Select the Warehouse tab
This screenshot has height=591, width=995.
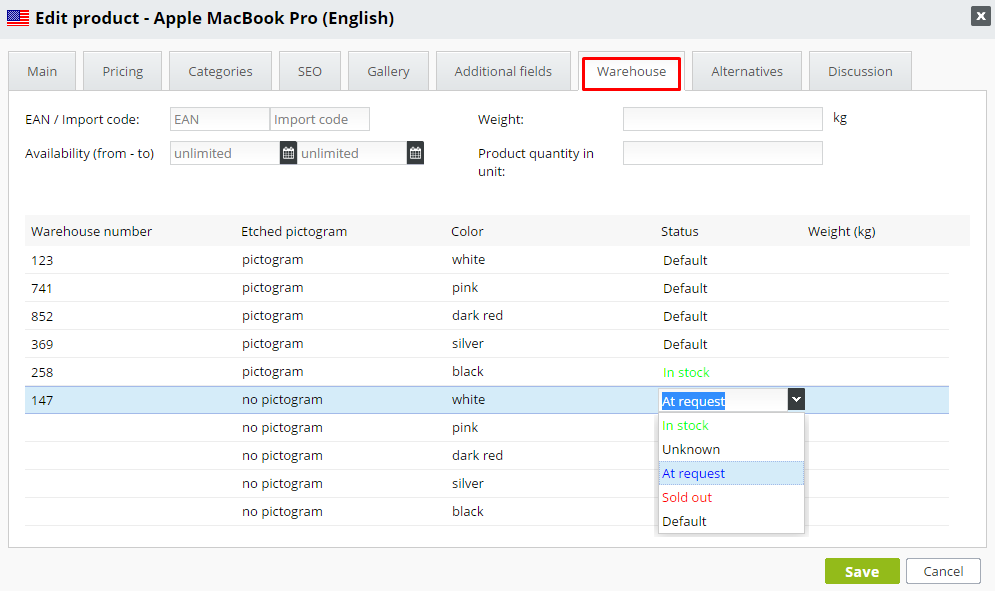click(631, 72)
